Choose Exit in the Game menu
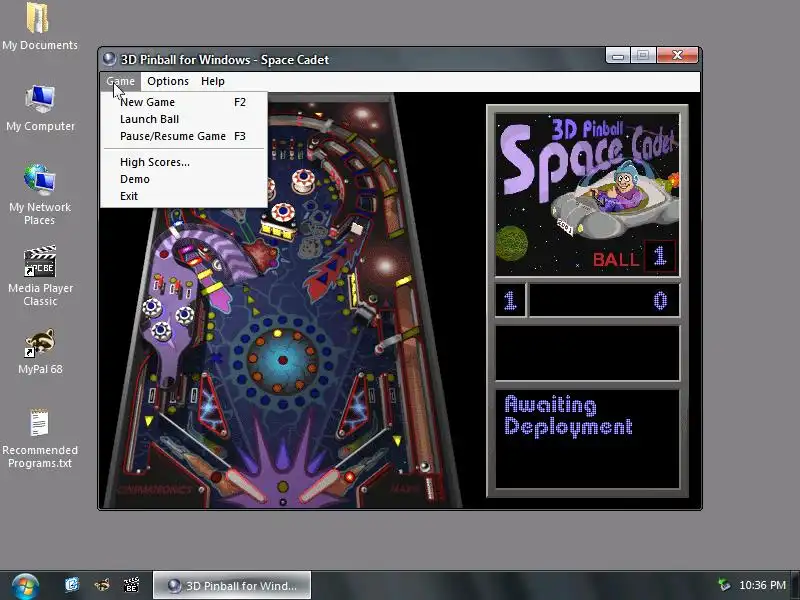The image size is (800, 600). tap(183, 196)
